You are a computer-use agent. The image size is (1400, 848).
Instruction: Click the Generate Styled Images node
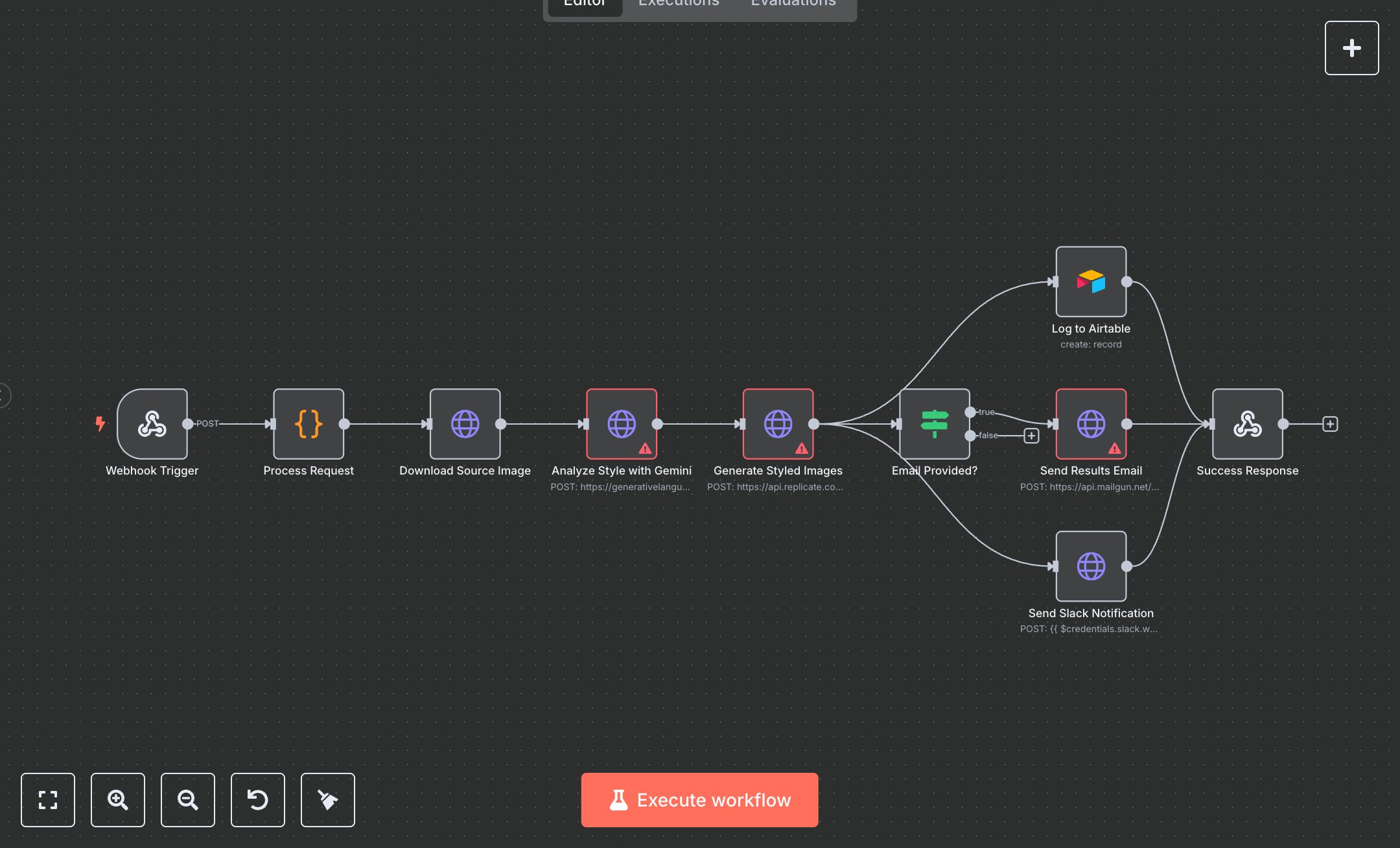(x=778, y=424)
